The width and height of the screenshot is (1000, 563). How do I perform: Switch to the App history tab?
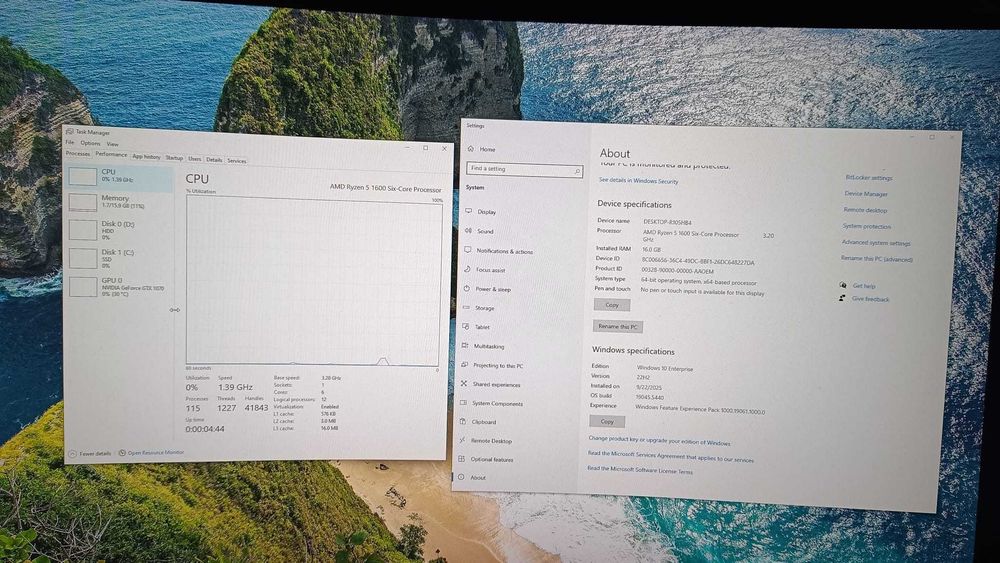(146, 157)
